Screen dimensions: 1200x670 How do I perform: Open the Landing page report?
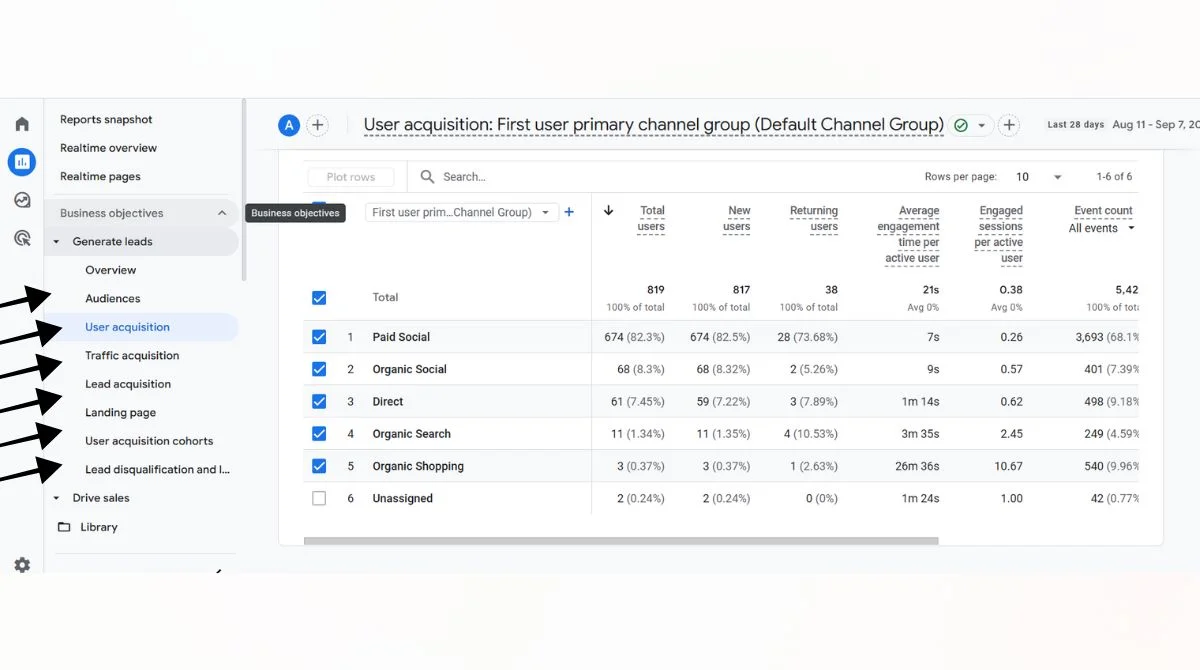pyautogui.click(x=121, y=413)
